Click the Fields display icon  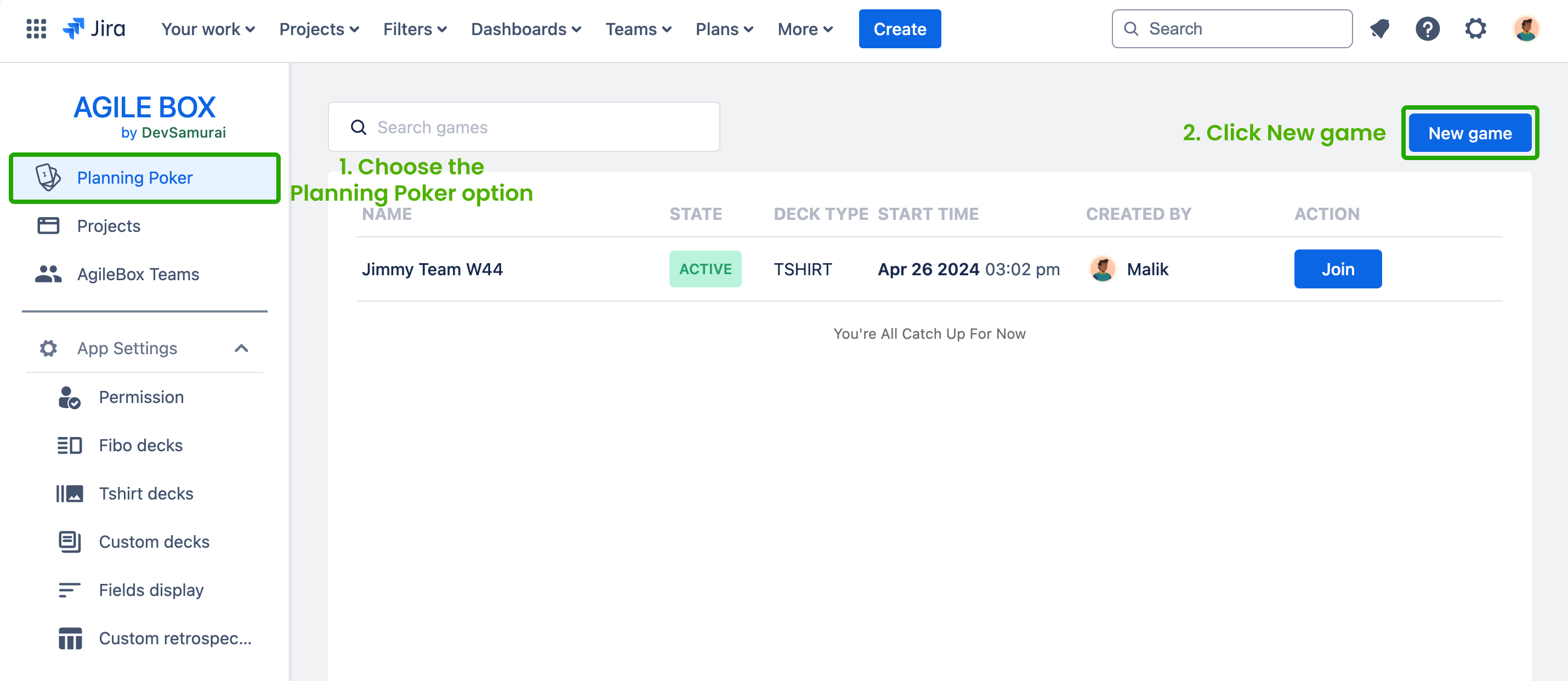pyautogui.click(x=70, y=590)
